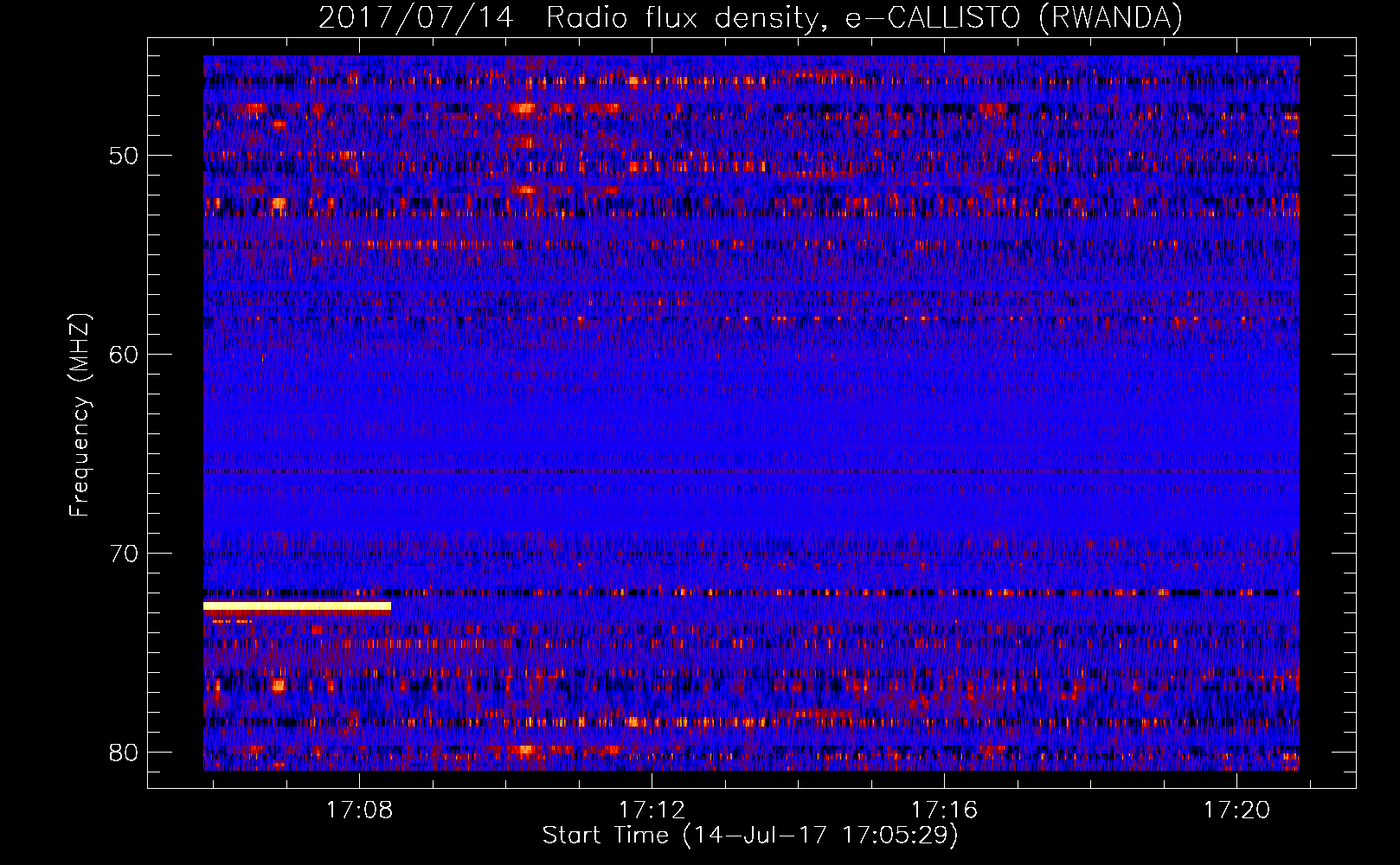1400x865 pixels.
Task: Click the plot title '2017/07/14 Radio flux density, e-CALLISTO (RWANDA)'
Action: point(750,17)
